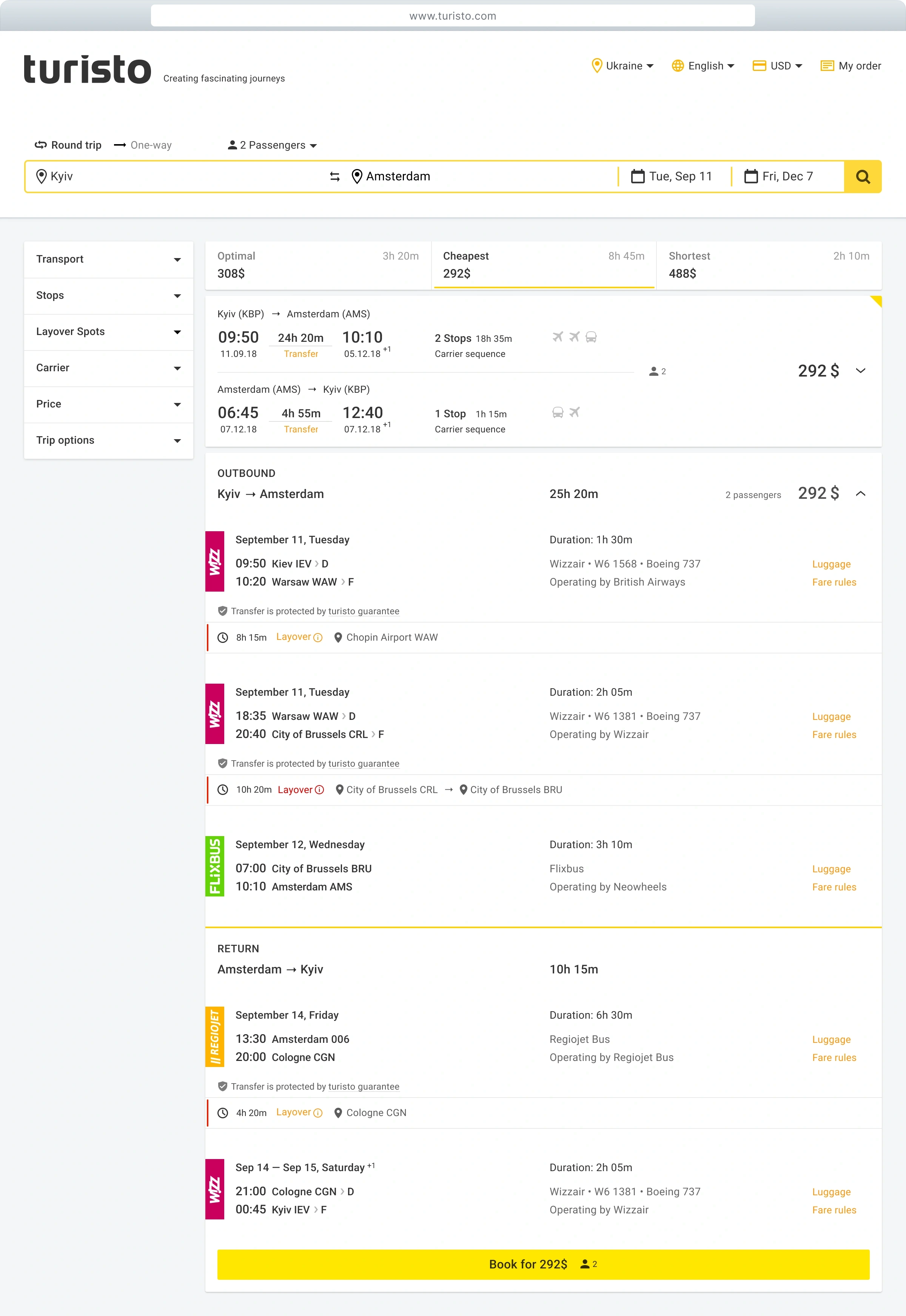Select the Round trip option
Image resolution: width=906 pixels, height=1316 pixels.
(x=68, y=145)
